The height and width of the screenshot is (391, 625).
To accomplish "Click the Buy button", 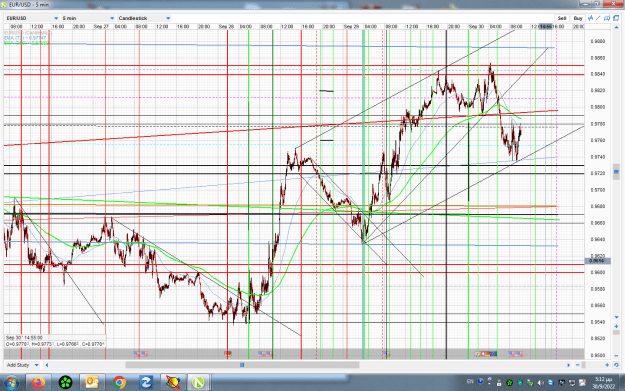I will (578, 18).
